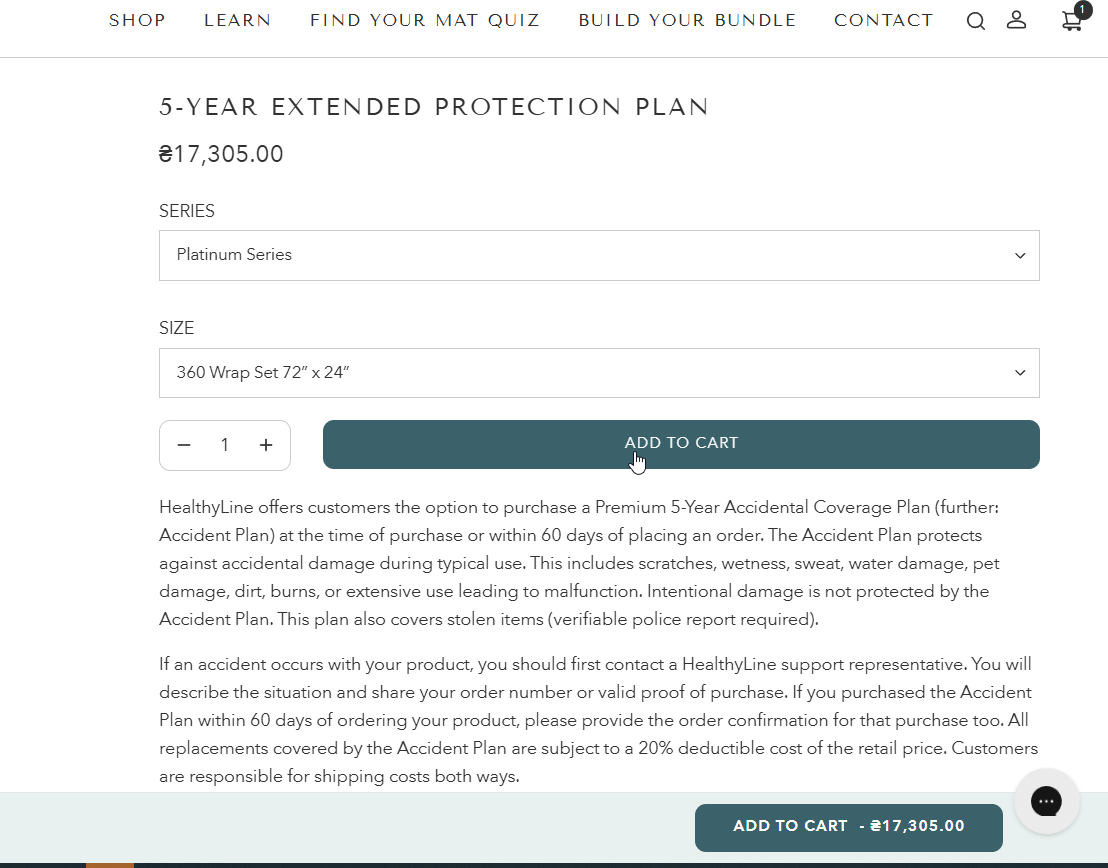Increase quantity with the plus icon

[x=266, y=445]
